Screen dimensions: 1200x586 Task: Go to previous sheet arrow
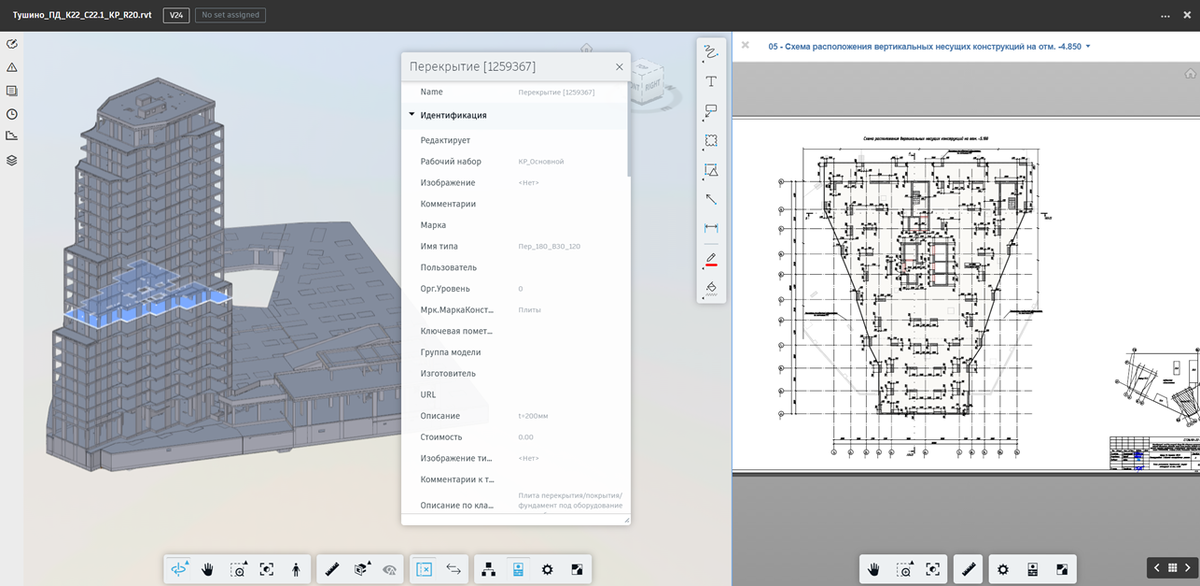(1157, 567)
